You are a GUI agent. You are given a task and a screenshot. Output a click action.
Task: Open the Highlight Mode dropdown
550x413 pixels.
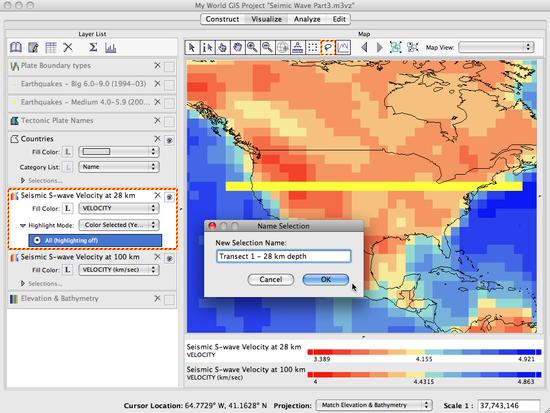[x=119, y=225]
